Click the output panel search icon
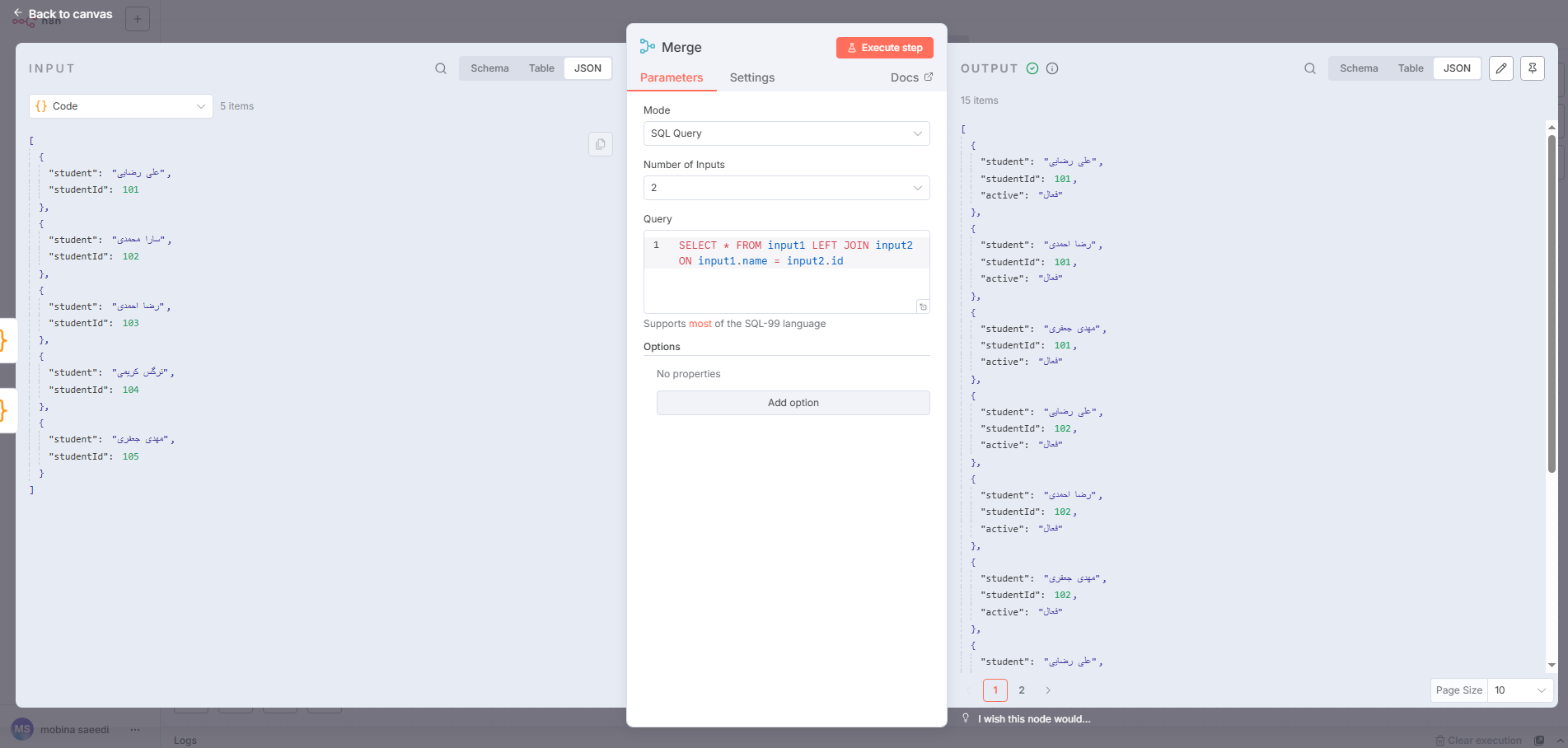The height and width of the screenshot is (748, 1568). click(1309, 68)
